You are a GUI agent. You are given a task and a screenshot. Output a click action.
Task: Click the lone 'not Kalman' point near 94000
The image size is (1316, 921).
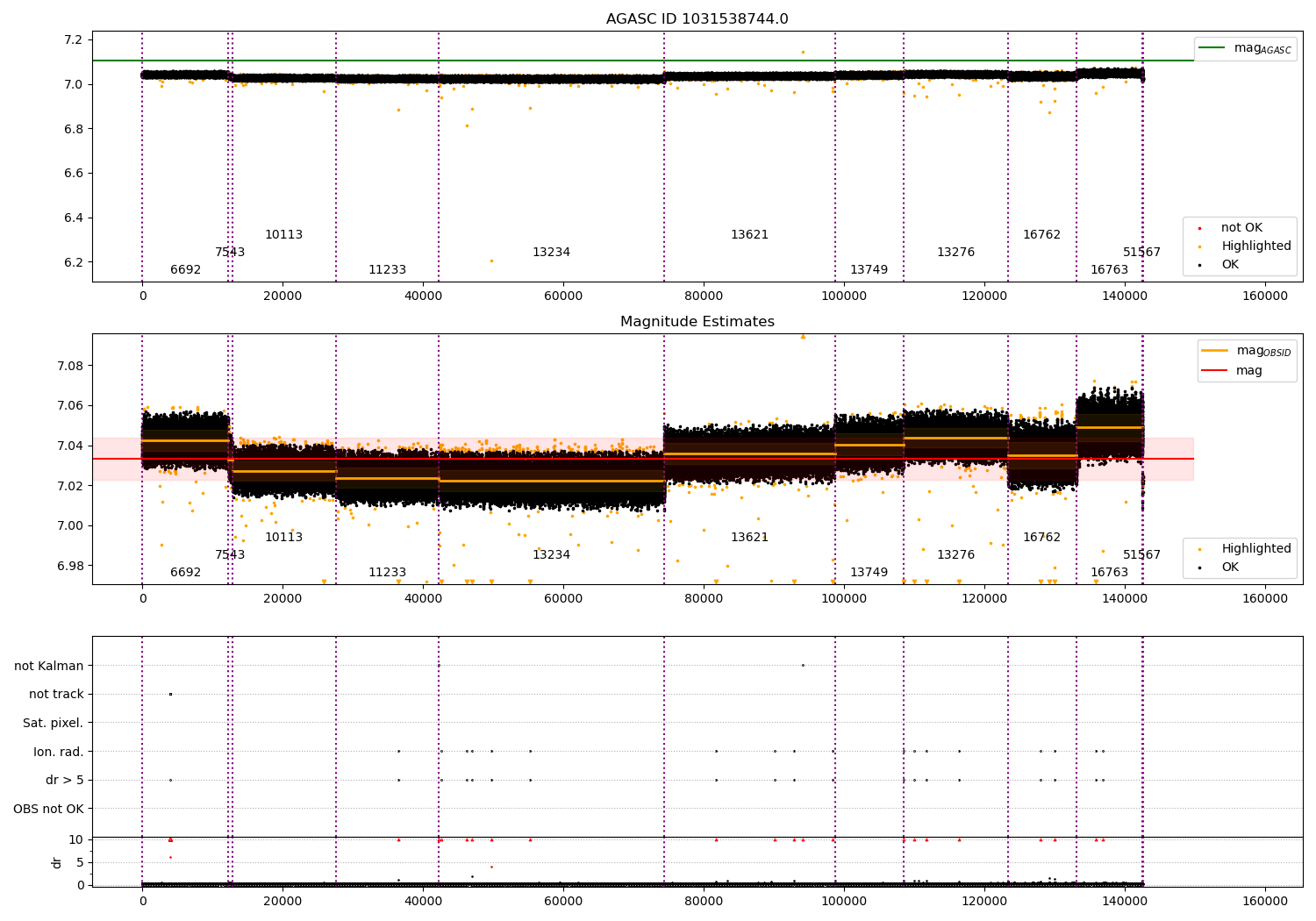pos(803,665)
